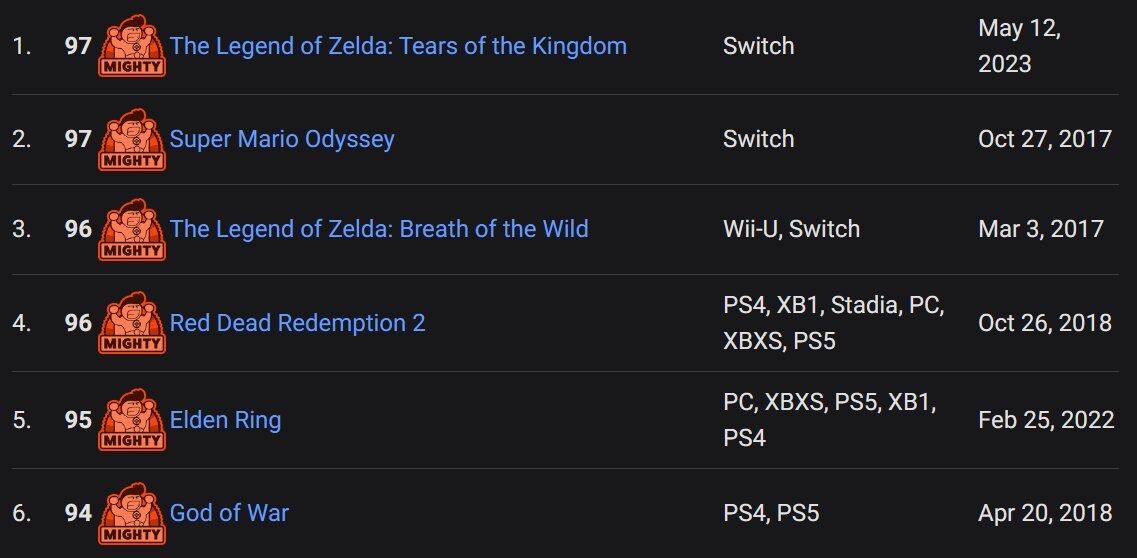Click the Feb 25, 2022 release date
Screen dimensions: 1137x558
click(x=1046, y=420)
